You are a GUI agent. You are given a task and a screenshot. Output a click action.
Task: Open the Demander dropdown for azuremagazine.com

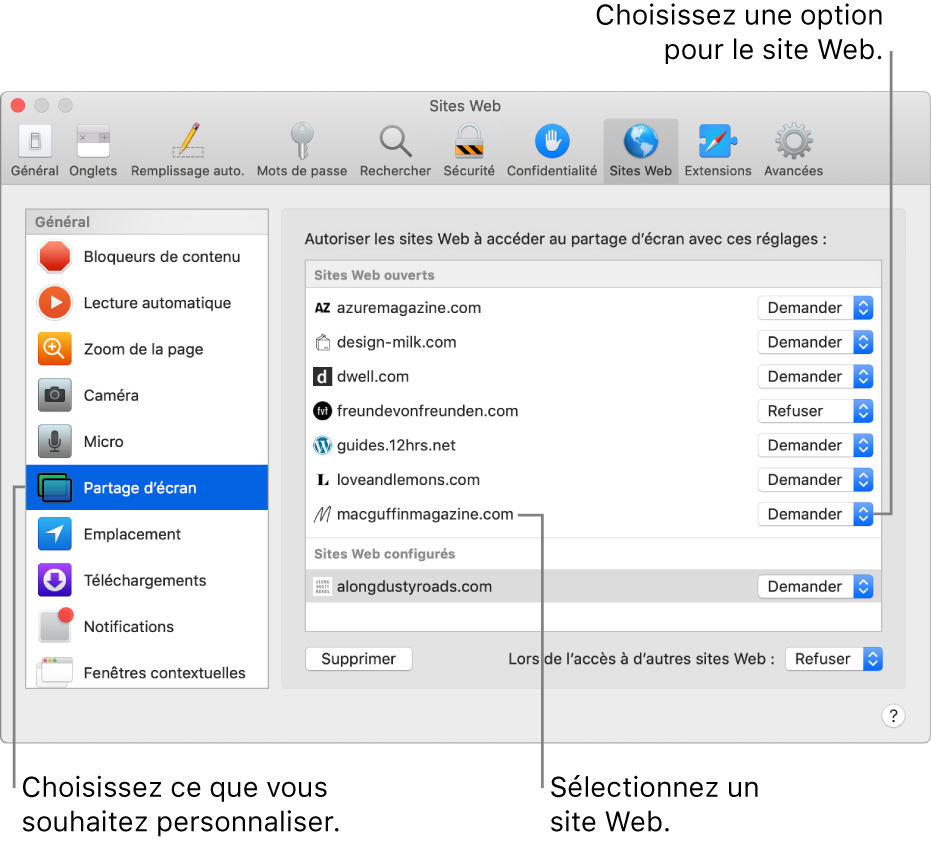point(815,307)
